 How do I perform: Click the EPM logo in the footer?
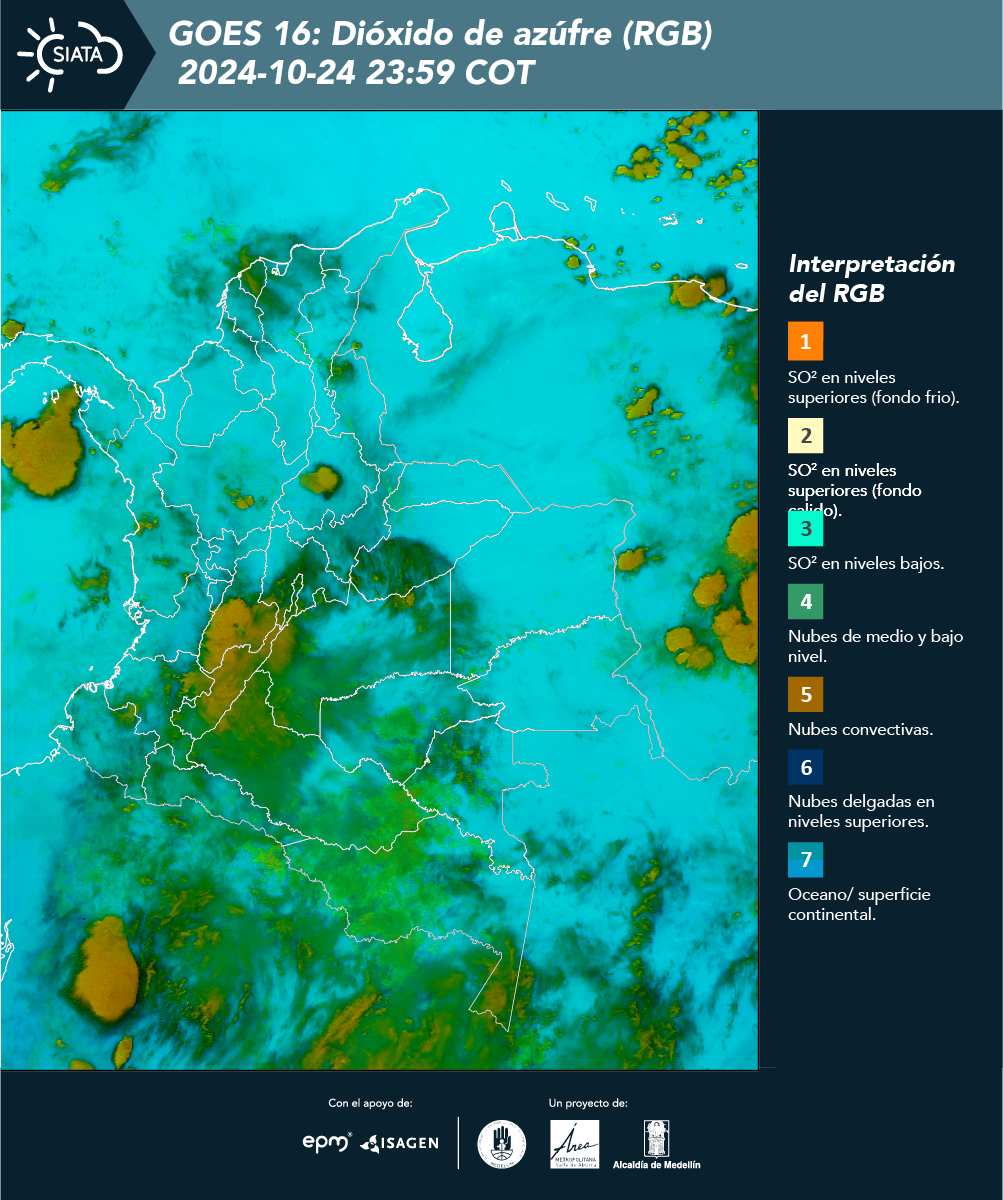click(x=327, y=1142)
